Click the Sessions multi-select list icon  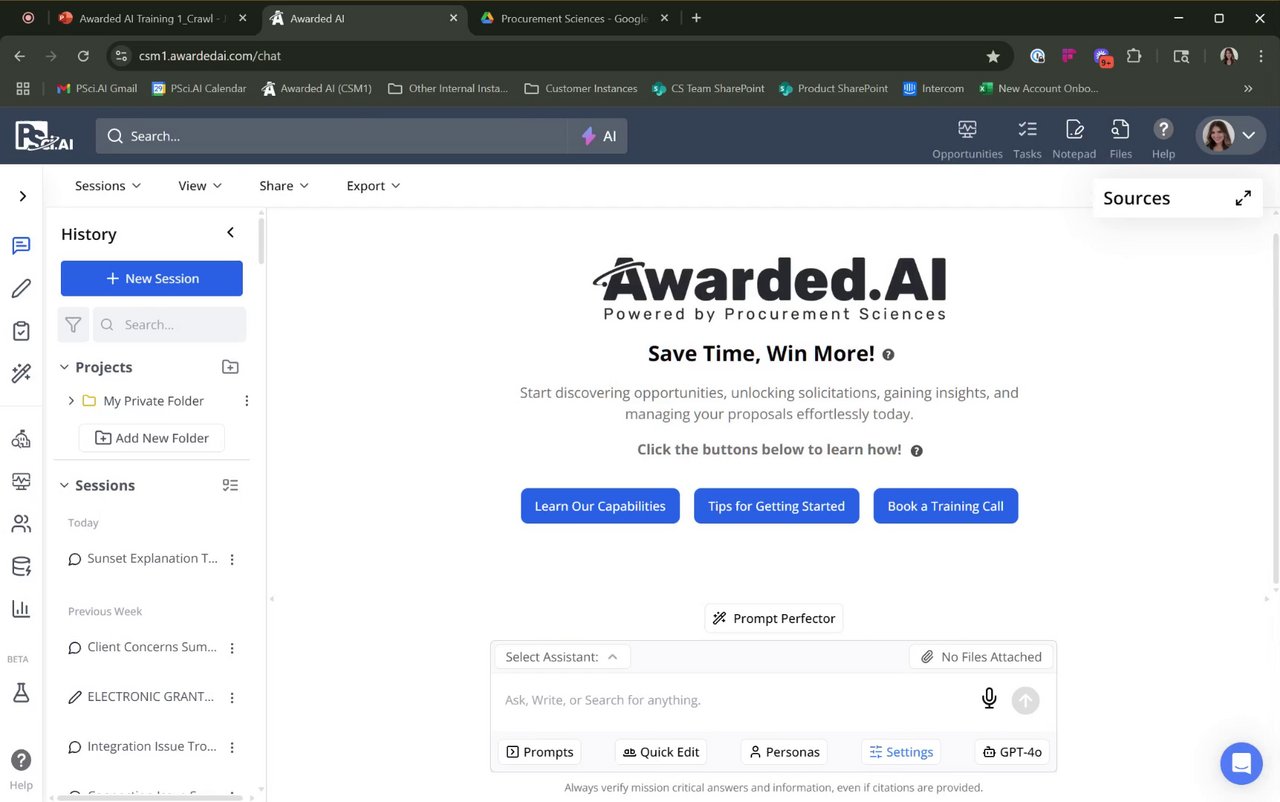[230, 485]
